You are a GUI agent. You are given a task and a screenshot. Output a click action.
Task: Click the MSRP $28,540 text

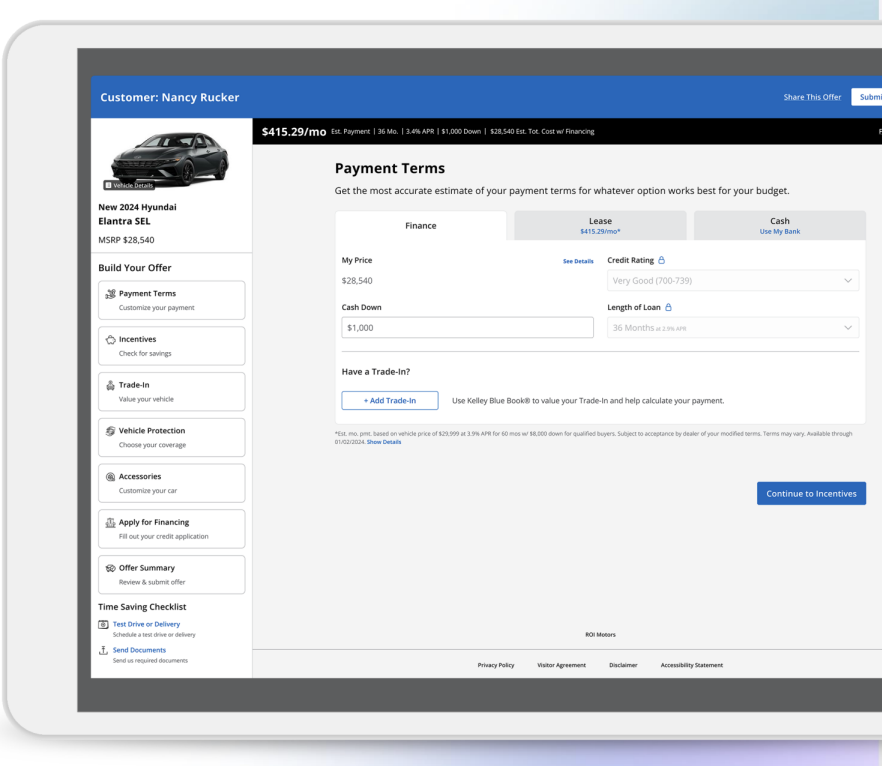[126, 240]
